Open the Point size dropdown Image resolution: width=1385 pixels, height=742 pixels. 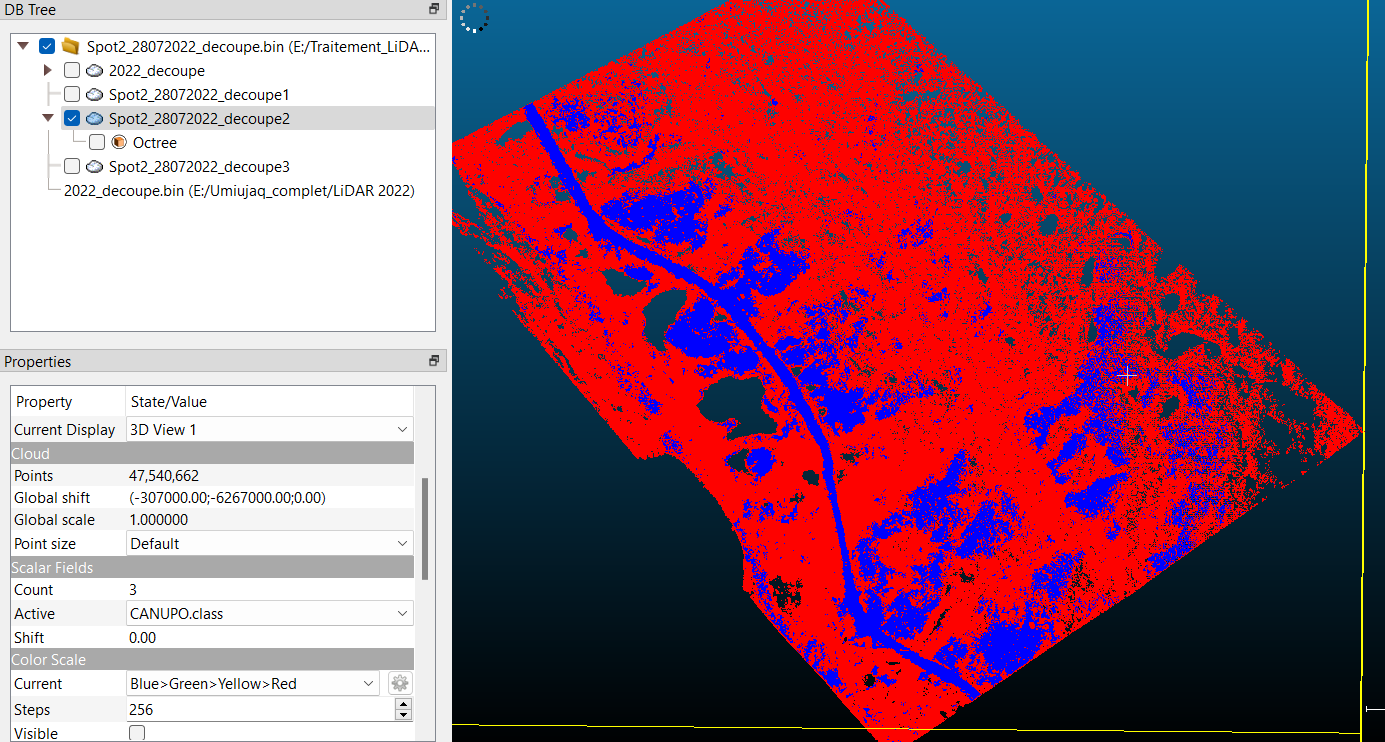click(x=269, y=544)
